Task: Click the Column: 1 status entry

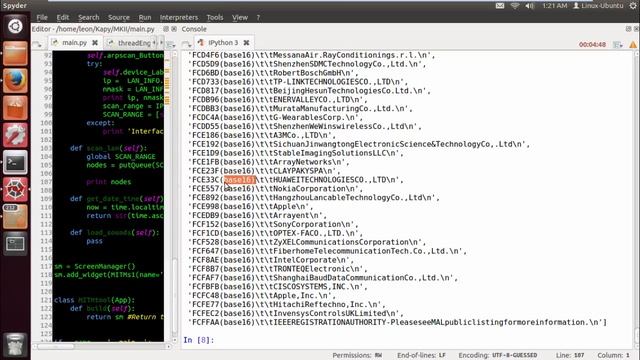Action: point(613,355)
